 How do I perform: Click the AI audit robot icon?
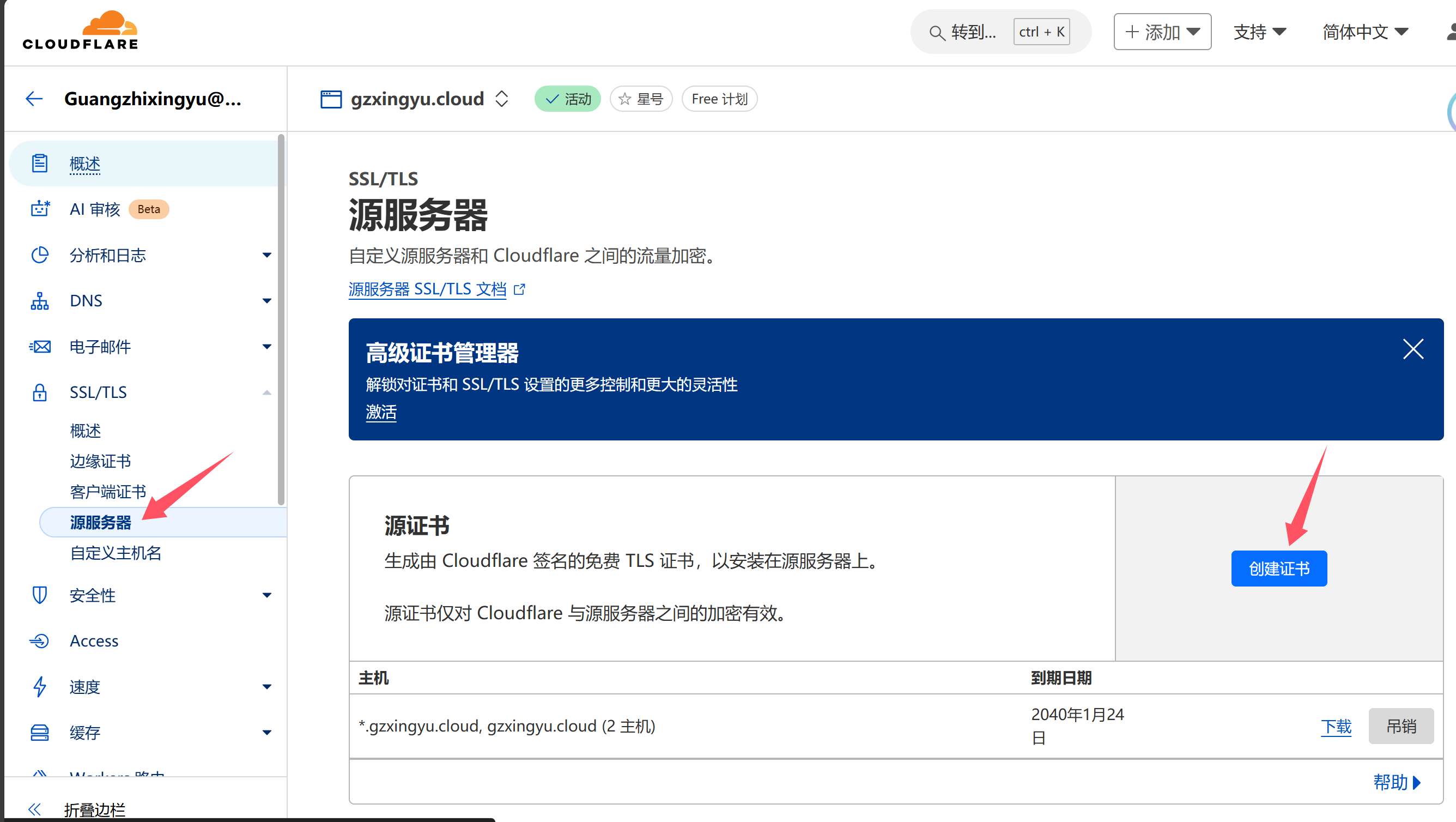coord(40,209)
